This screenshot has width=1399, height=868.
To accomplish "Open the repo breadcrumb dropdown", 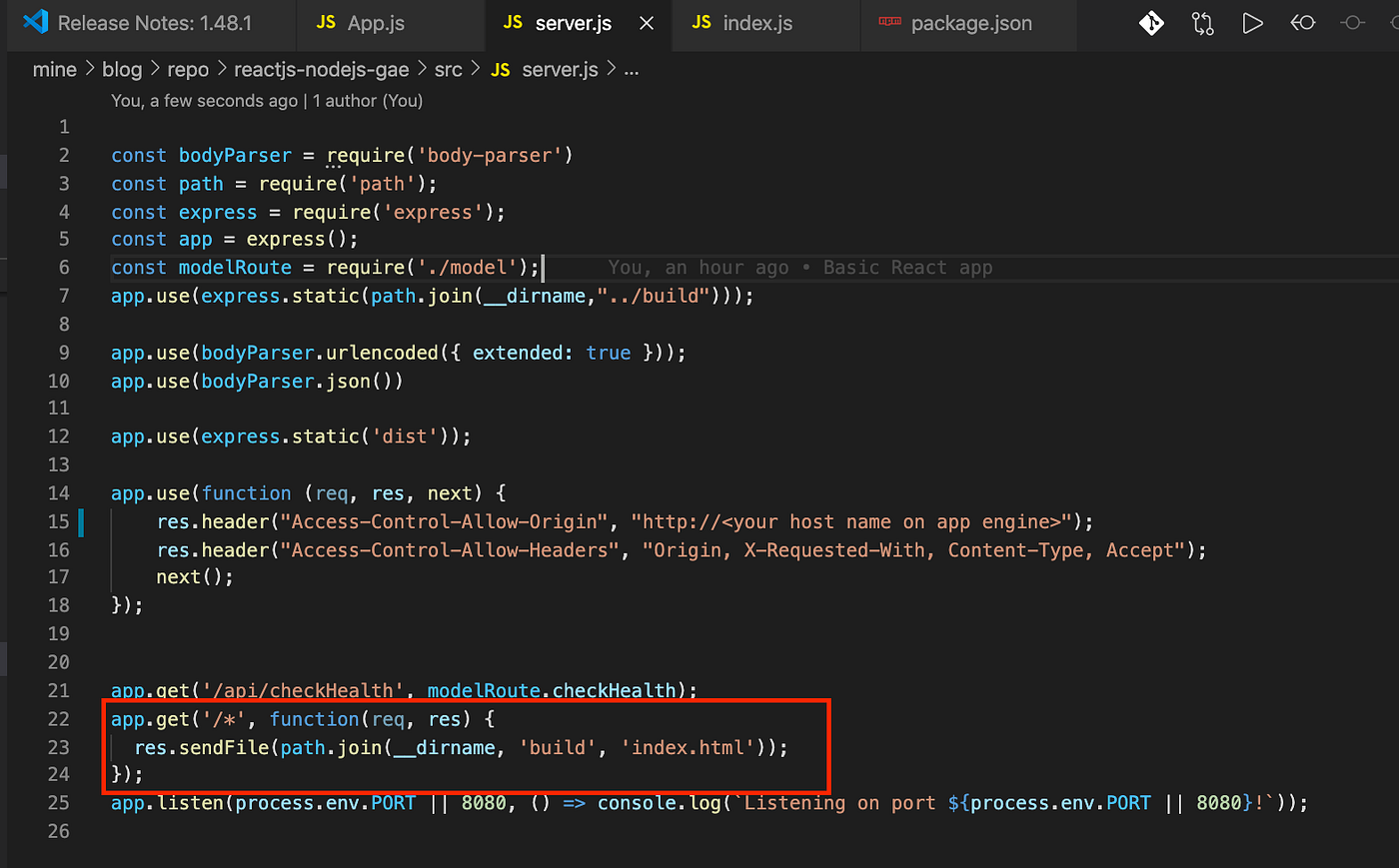I will (188, 69).
